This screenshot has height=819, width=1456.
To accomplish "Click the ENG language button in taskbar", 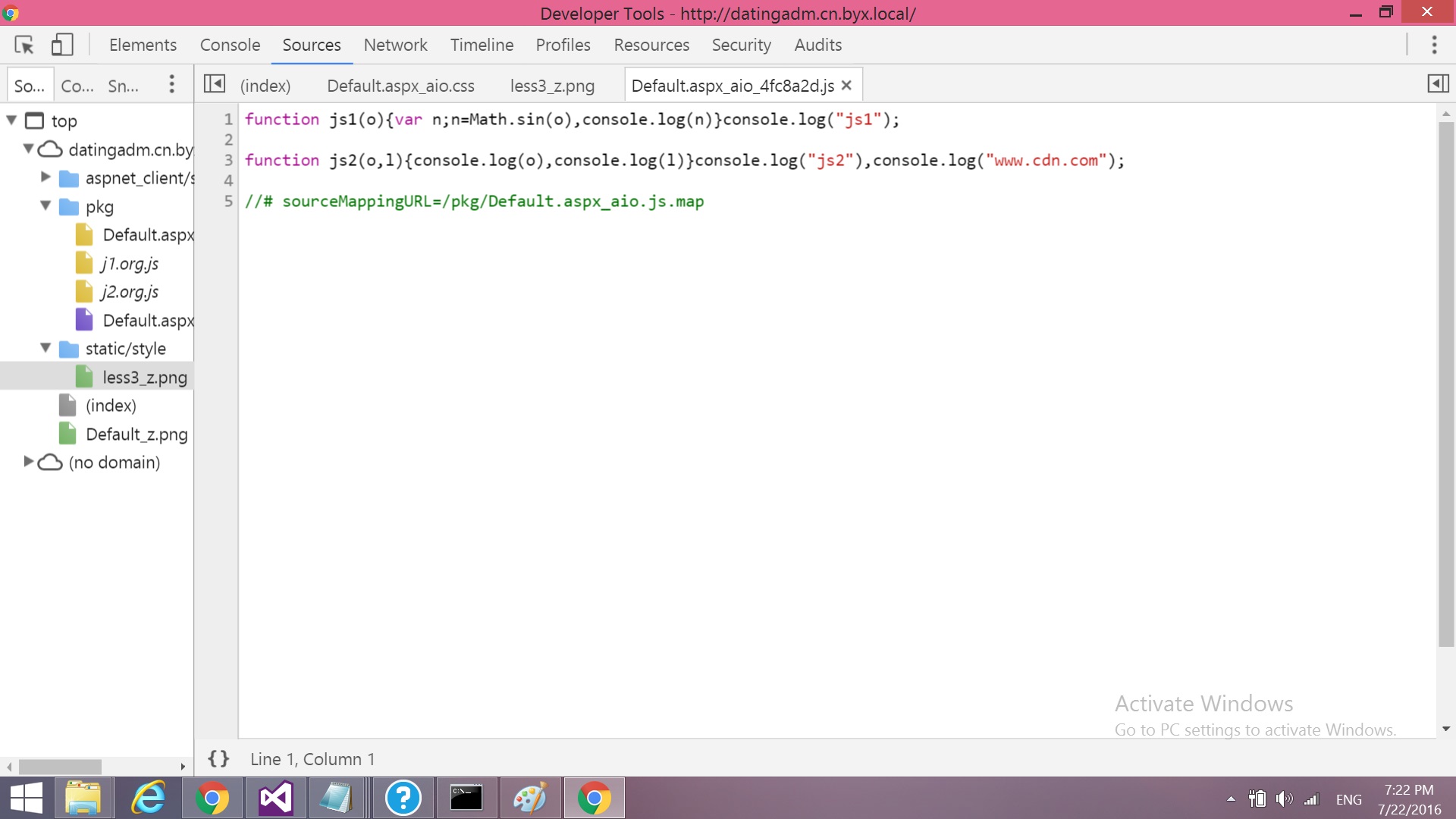I will [x=1349, y=798].
